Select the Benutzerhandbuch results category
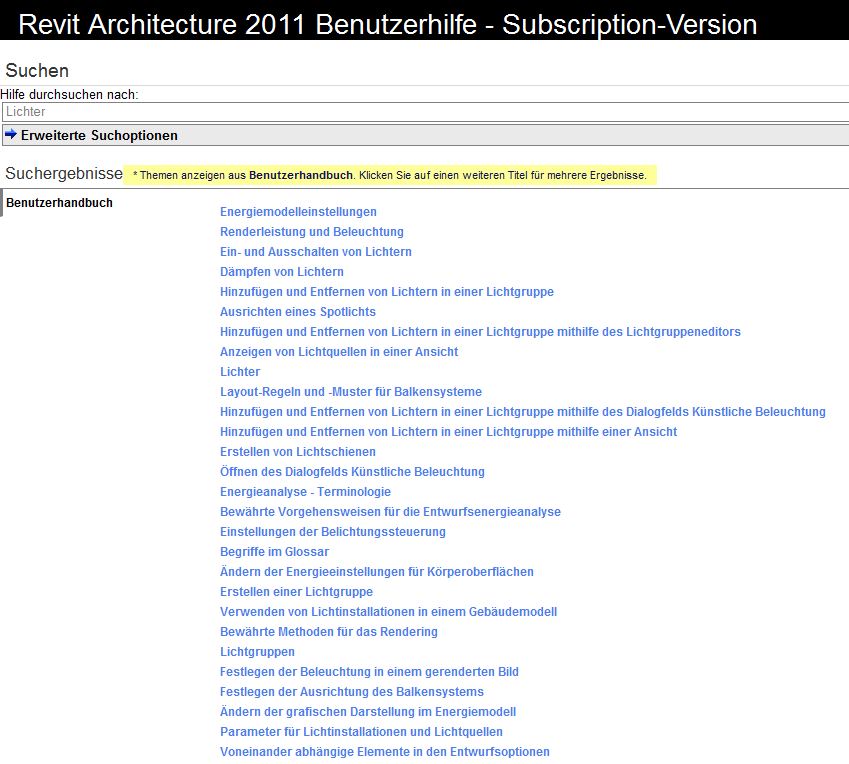 [x=60, y=203]
